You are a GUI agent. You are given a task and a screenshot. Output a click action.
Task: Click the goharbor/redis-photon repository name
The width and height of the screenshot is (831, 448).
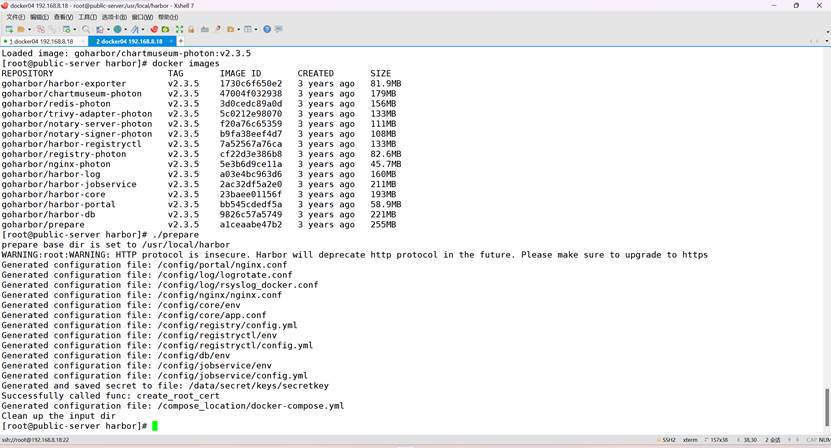[56, 103]
